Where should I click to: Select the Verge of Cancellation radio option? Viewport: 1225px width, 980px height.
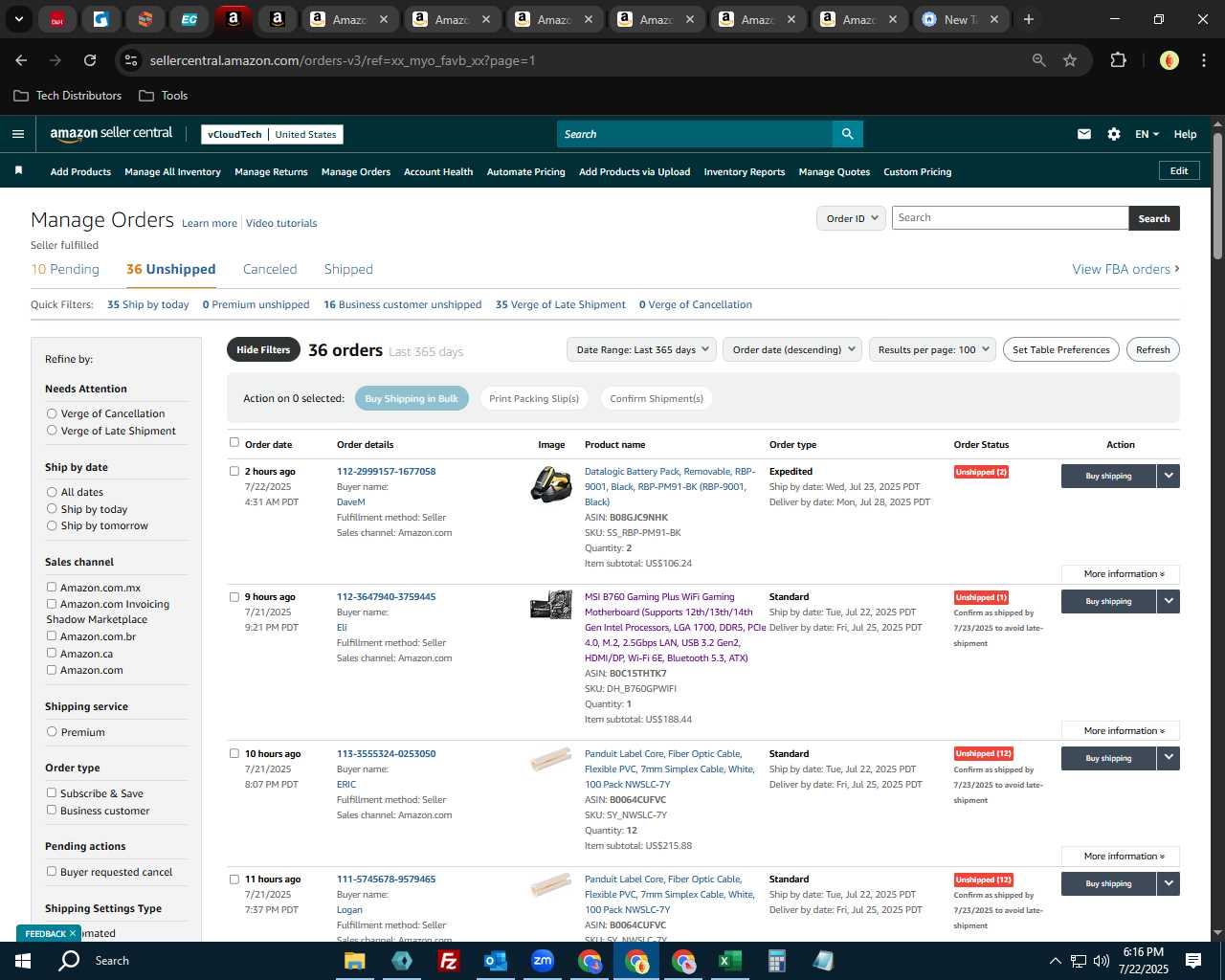pos(52,413)
